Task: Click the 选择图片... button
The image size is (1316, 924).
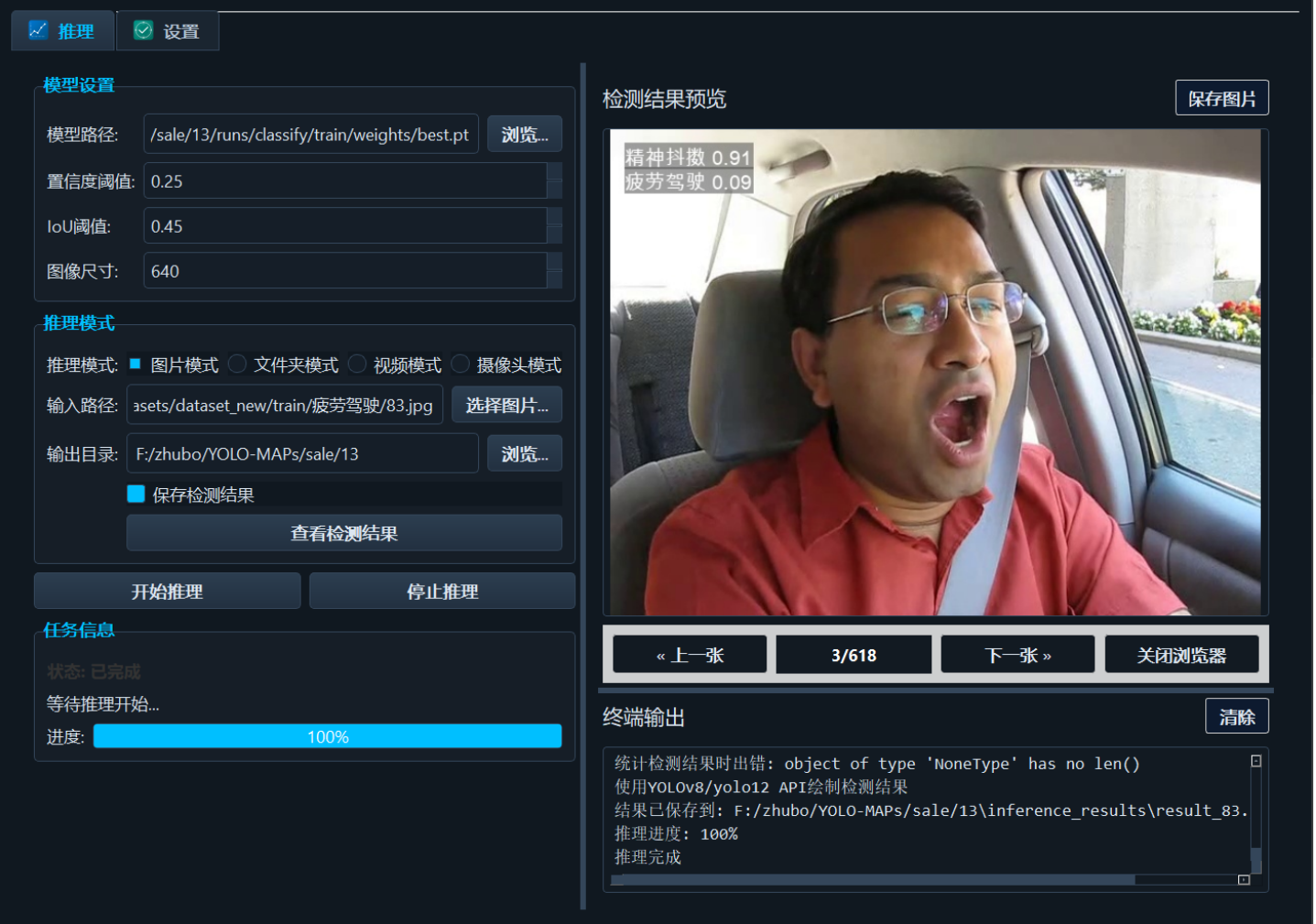Action: 506,405
